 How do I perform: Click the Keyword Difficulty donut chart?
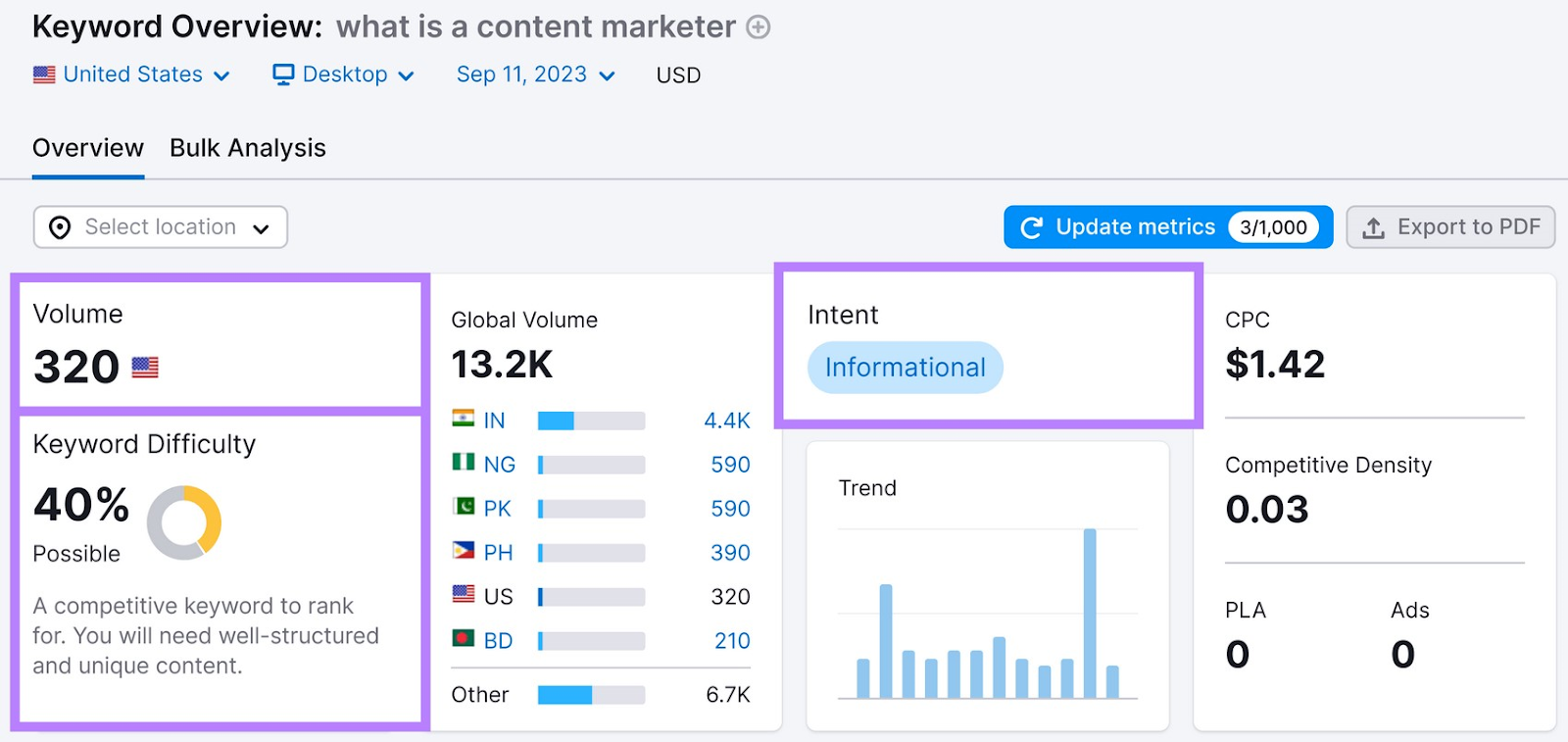(x=183, y=521)
